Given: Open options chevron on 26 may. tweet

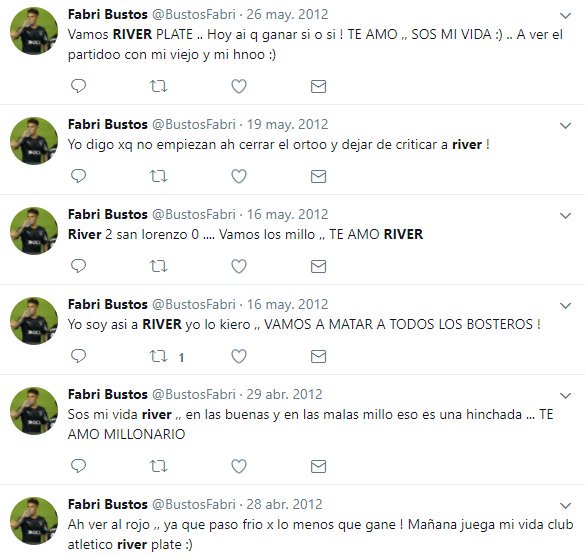Looking at the screenshot, I should [x=566, y=16].
